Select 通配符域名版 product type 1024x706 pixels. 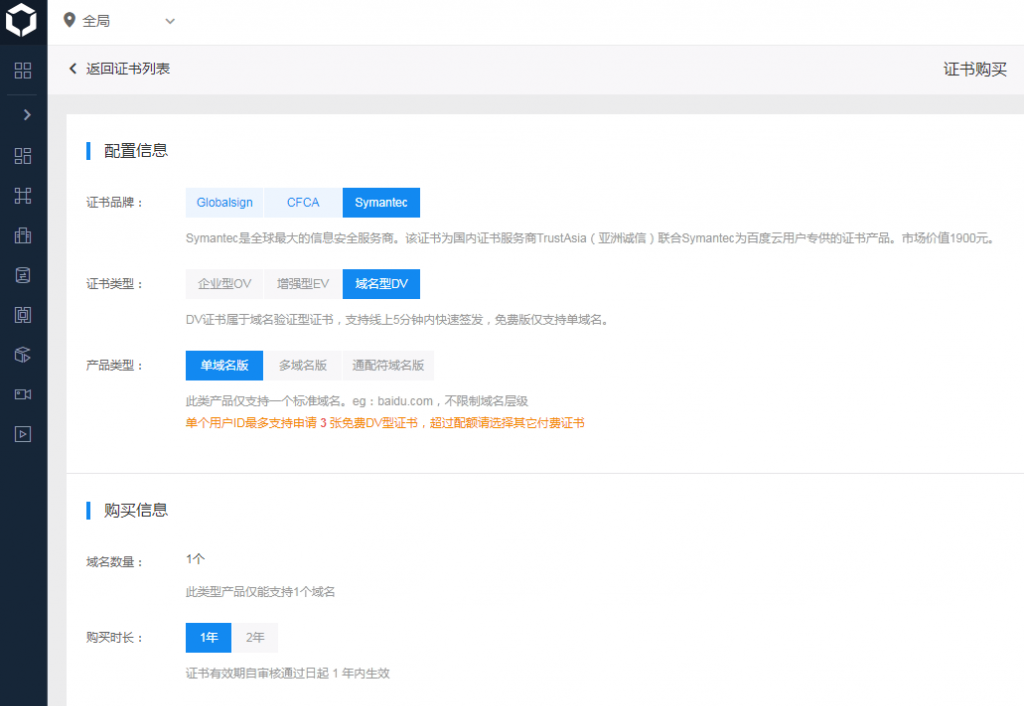point(389,366)
